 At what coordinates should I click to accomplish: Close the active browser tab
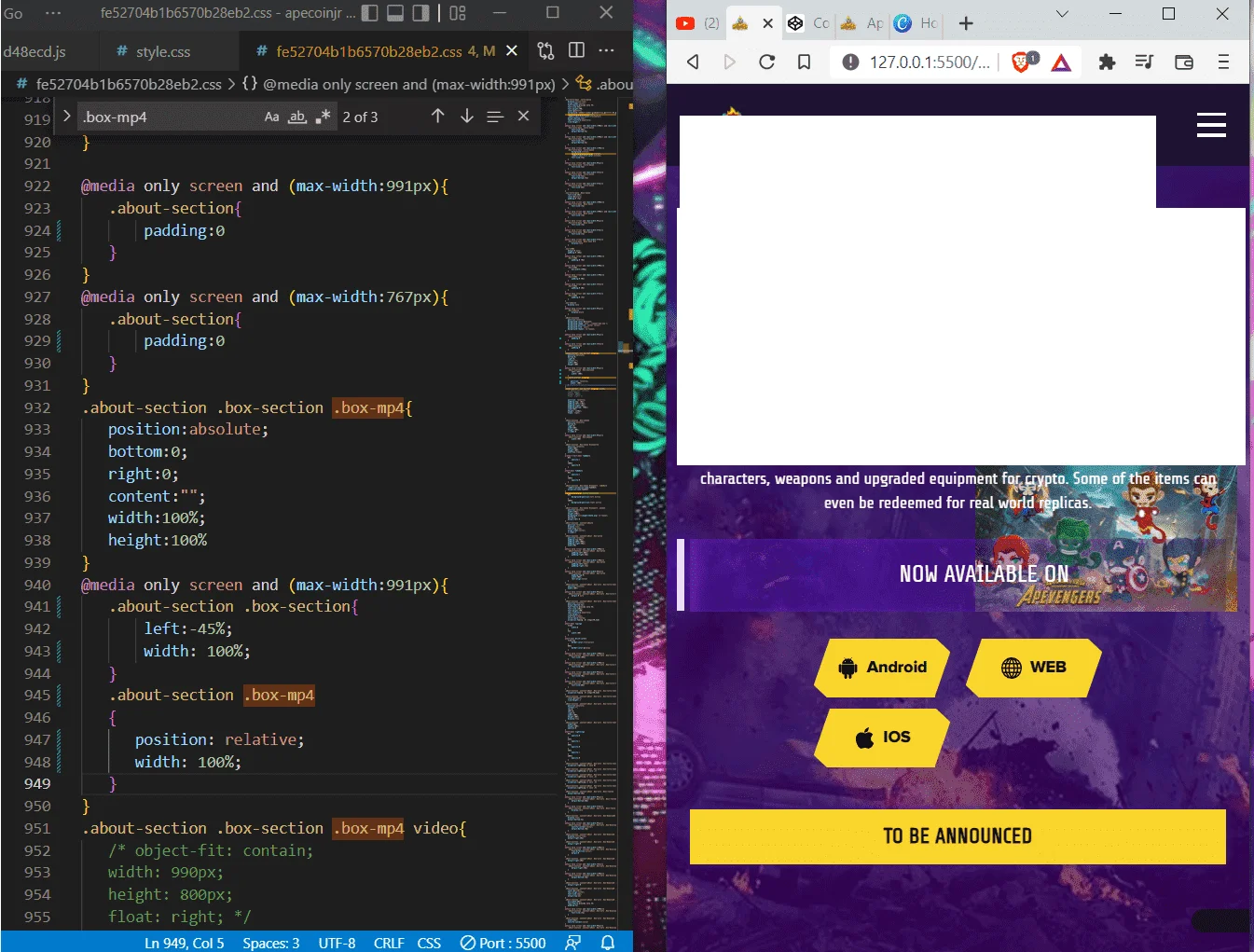pyautogui.click(x=767, y=23)
